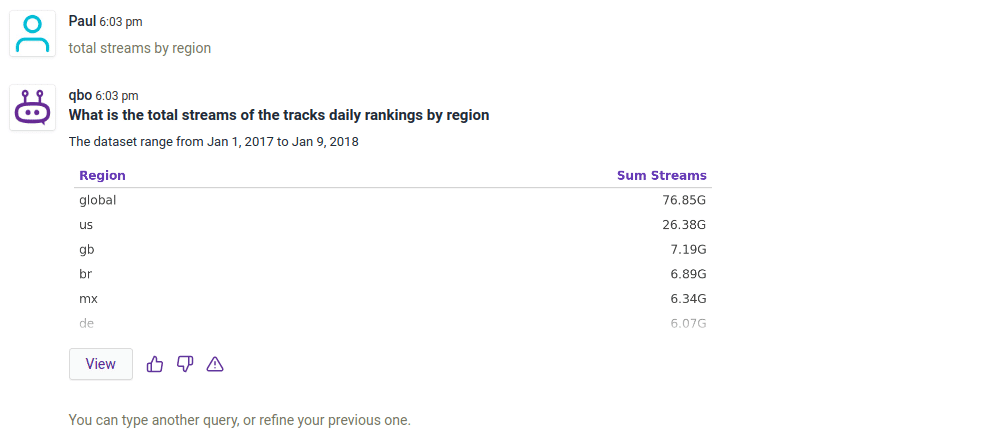
Task: Sort by the Region column header
Action: [102, 175]
